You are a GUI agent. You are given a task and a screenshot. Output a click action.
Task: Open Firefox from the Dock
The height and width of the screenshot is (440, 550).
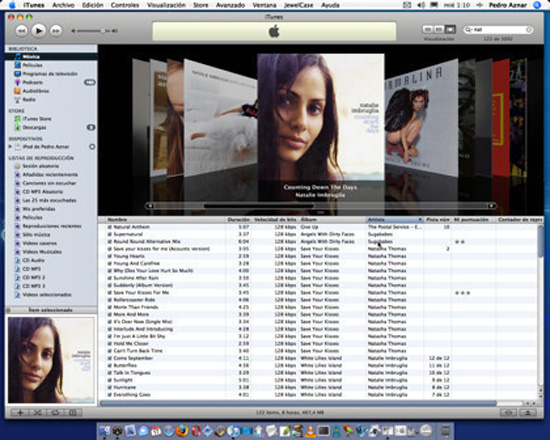point(181,431)
